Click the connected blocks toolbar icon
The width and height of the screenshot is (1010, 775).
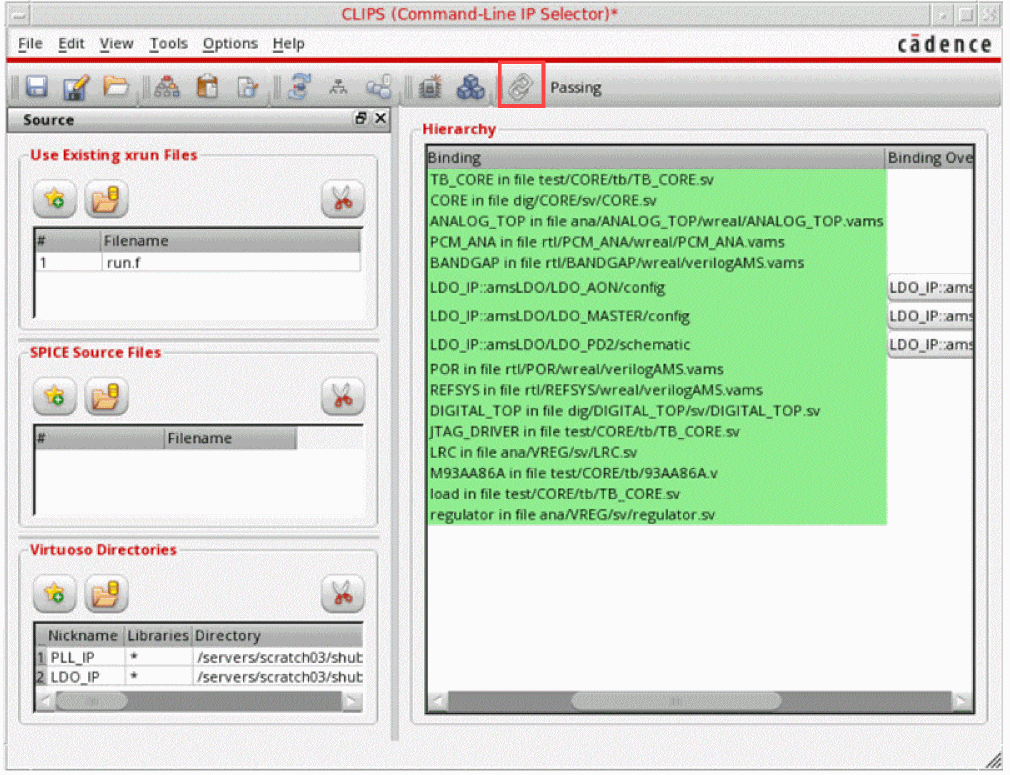pyautogui.click(x=379, y=87)
